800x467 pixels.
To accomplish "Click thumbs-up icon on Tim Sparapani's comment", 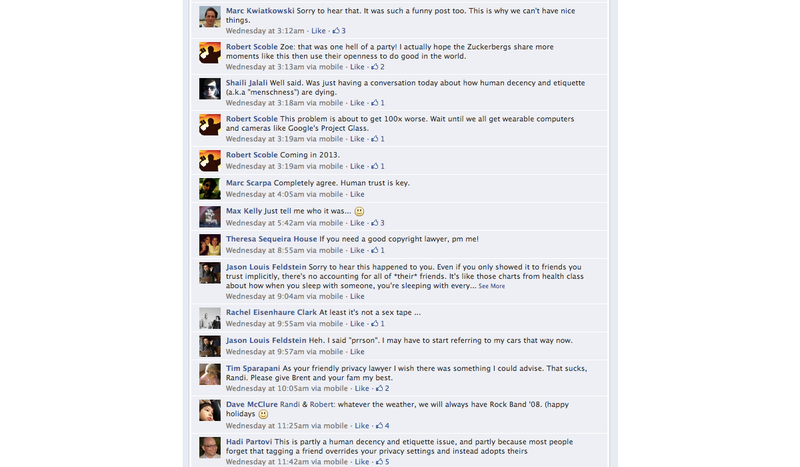I will tap(379, 388).
